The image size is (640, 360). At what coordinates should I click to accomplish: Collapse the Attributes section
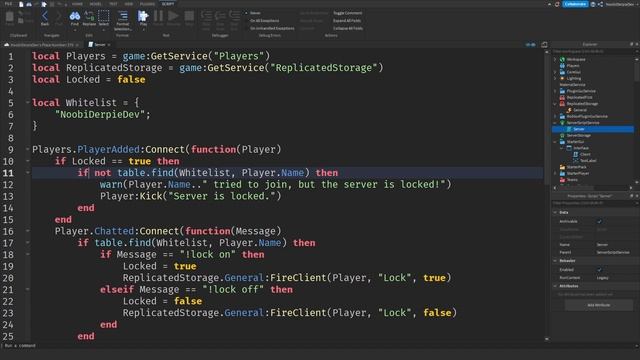pos(555,286)
